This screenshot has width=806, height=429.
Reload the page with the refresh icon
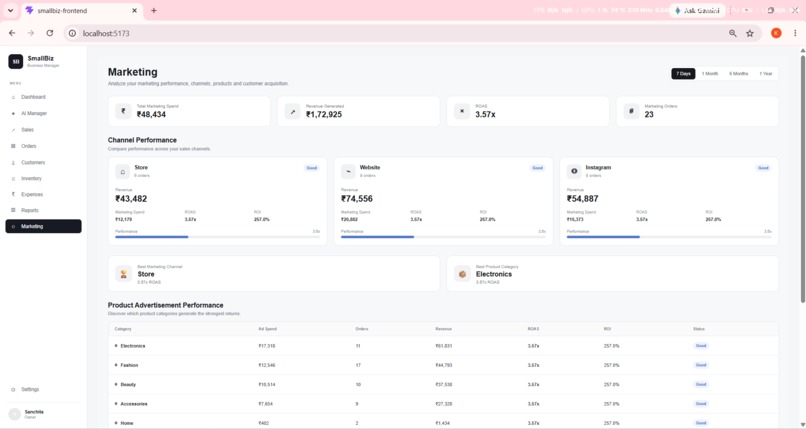[x=50, y=33]
